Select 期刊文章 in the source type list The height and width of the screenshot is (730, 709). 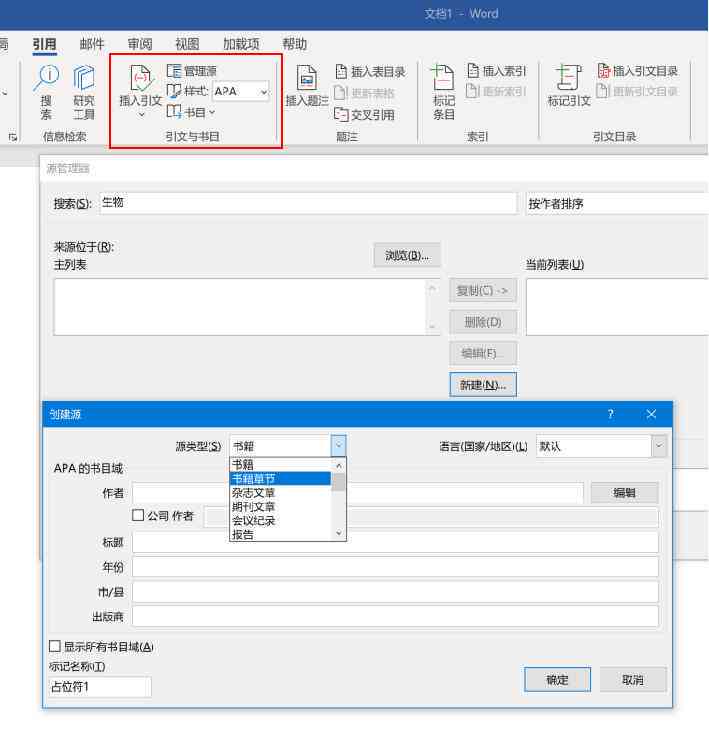point(280,506)
